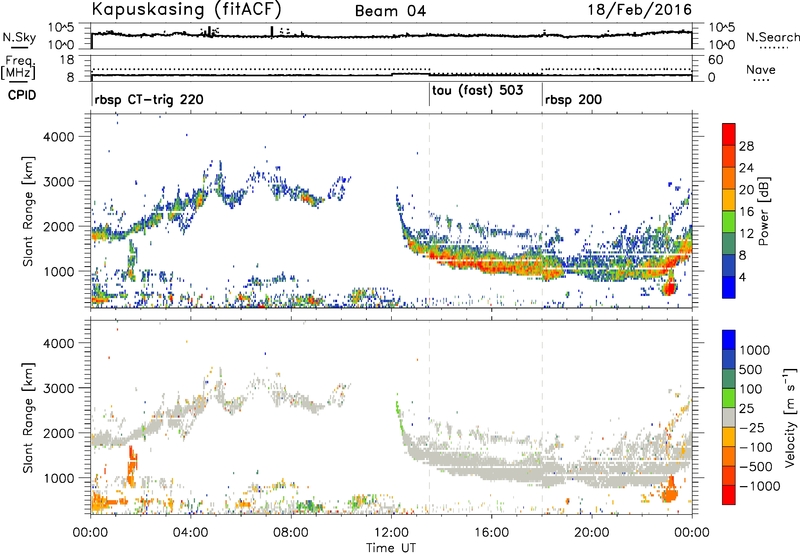The image size is (800, 554).
Task: Click the CPID label
Action: [22, 95]
